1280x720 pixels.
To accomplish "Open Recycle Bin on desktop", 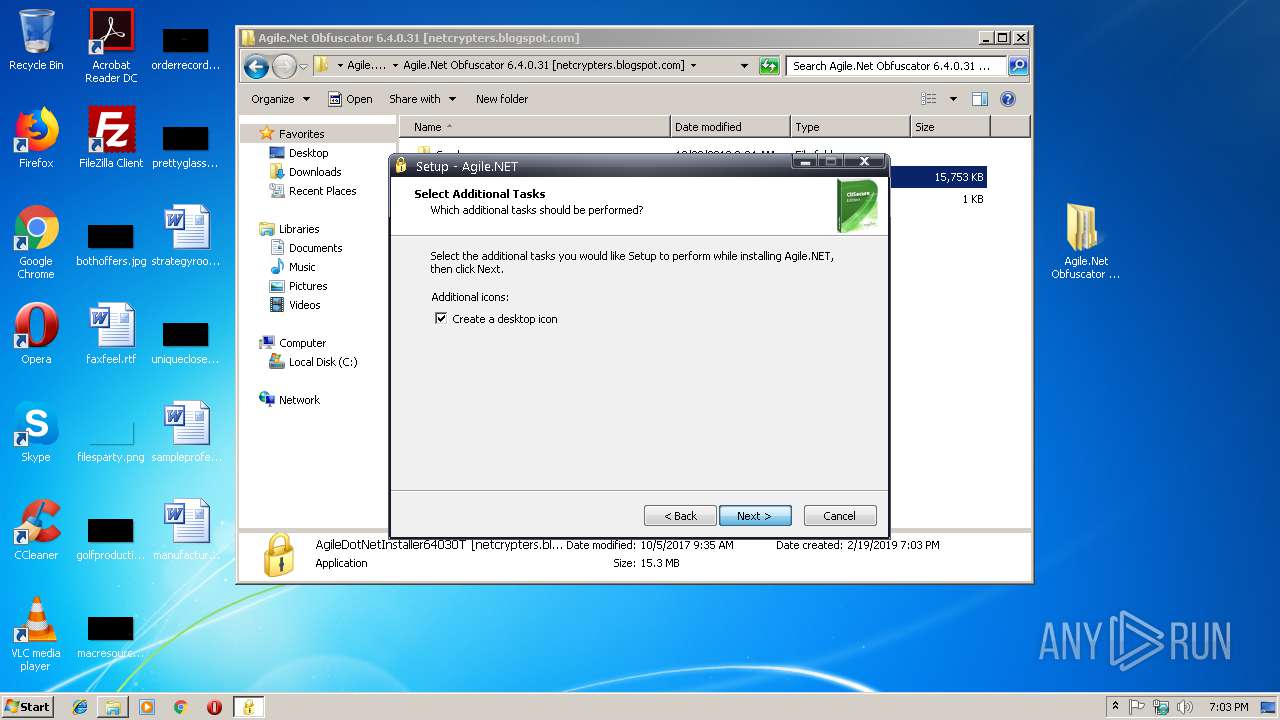I will [36, 41].
